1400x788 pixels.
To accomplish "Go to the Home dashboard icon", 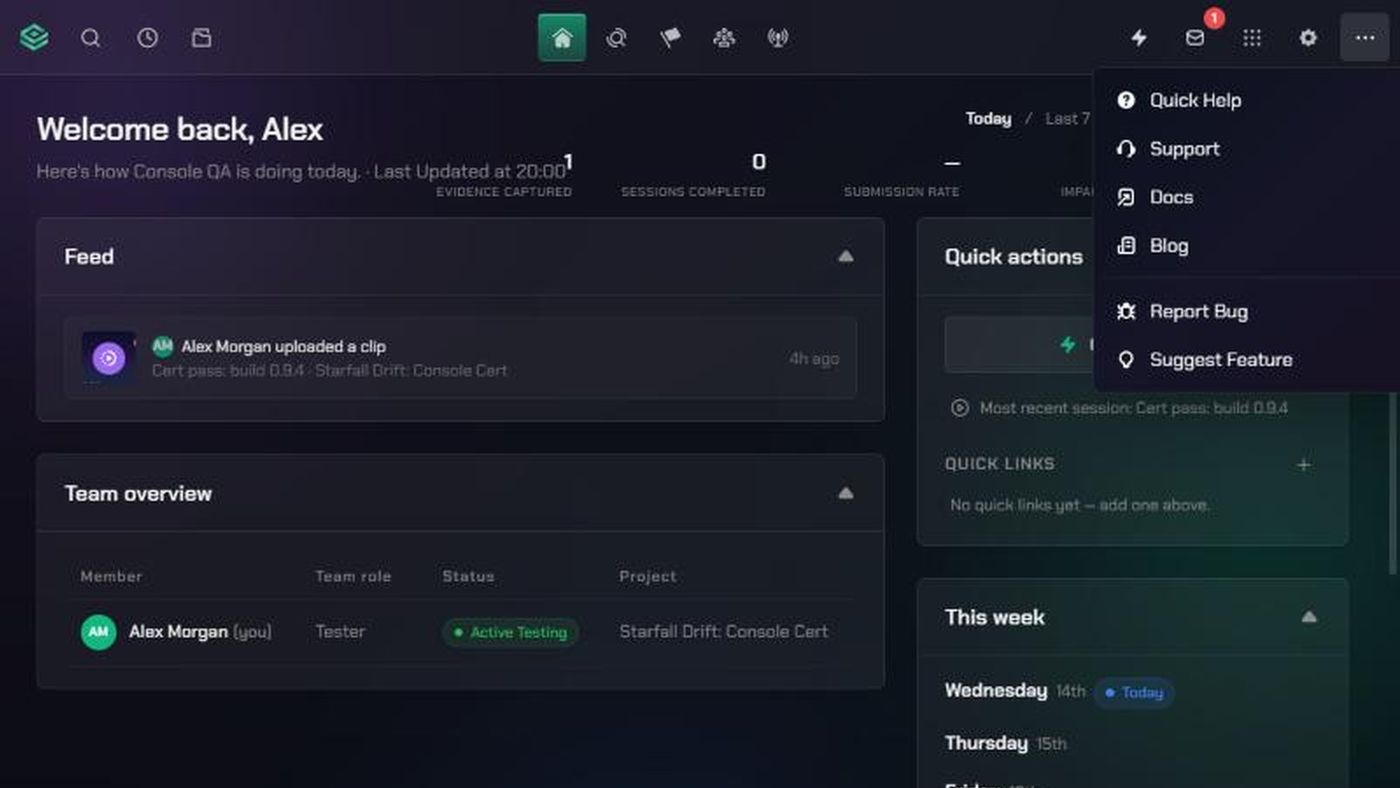I will click(562, 38).
